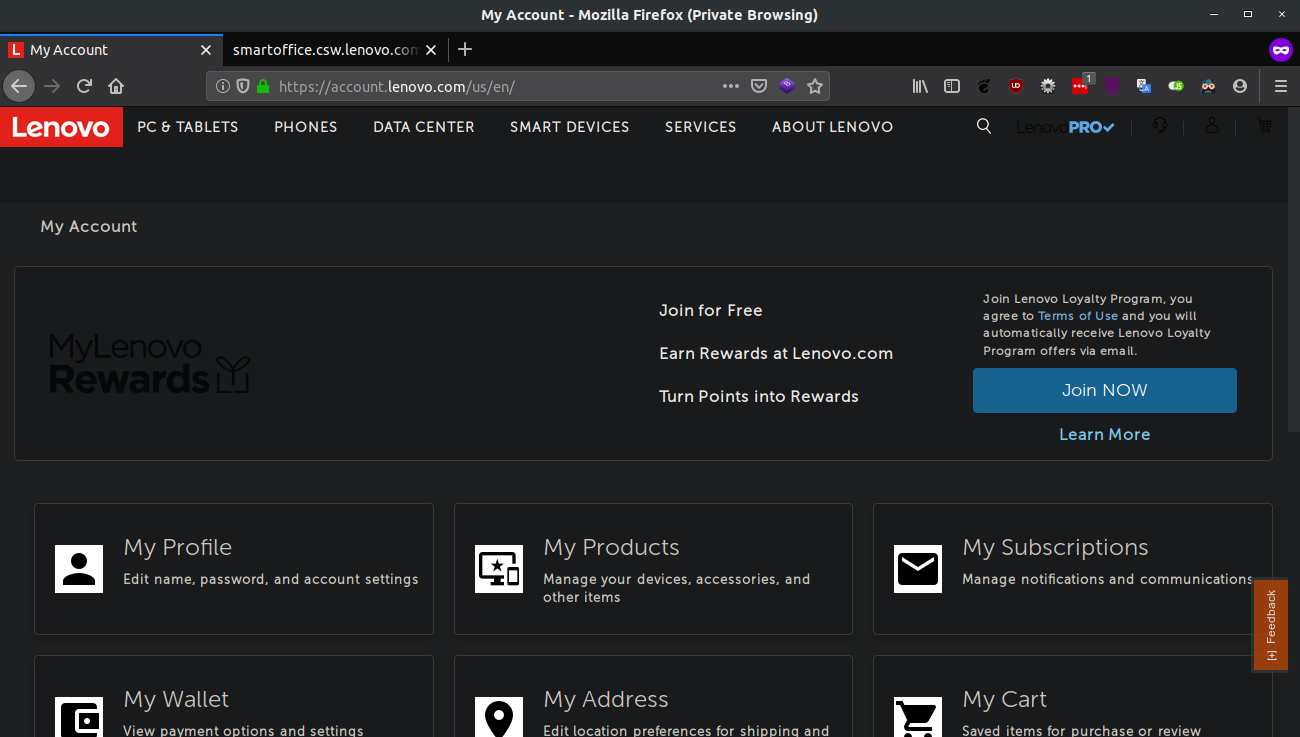
Task: Expand the Lenovo PRO dropdown
Action: point(1065,127)
